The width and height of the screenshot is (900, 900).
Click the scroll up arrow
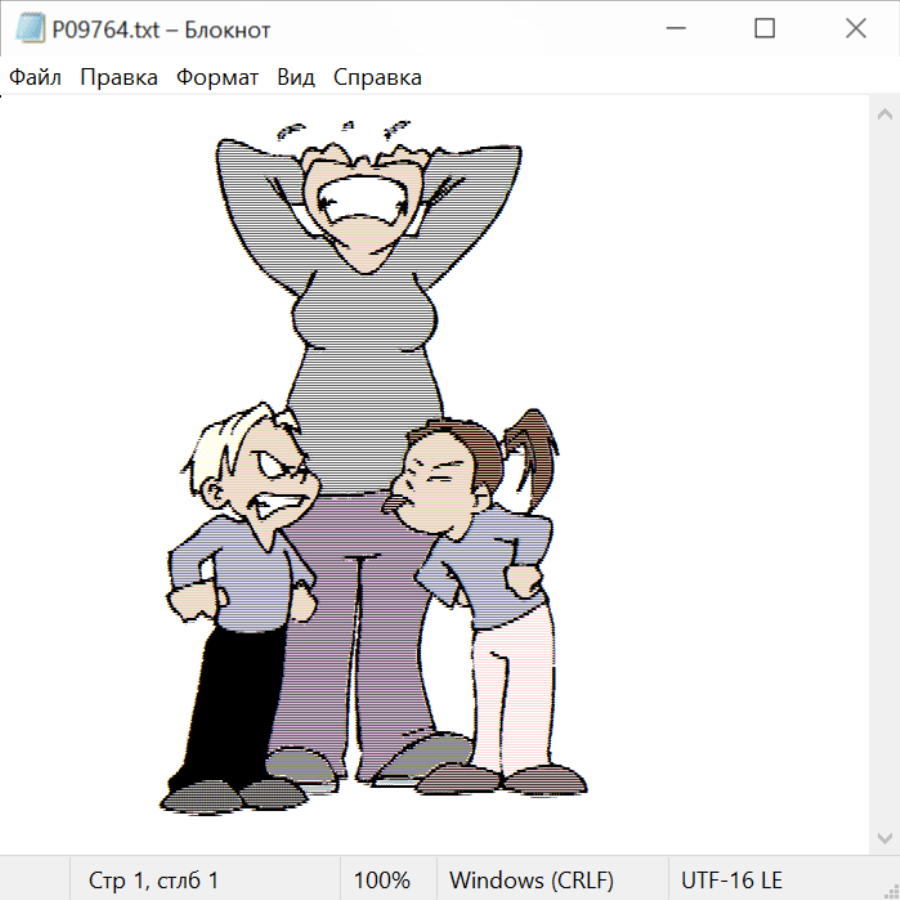[x=884, y=114]
